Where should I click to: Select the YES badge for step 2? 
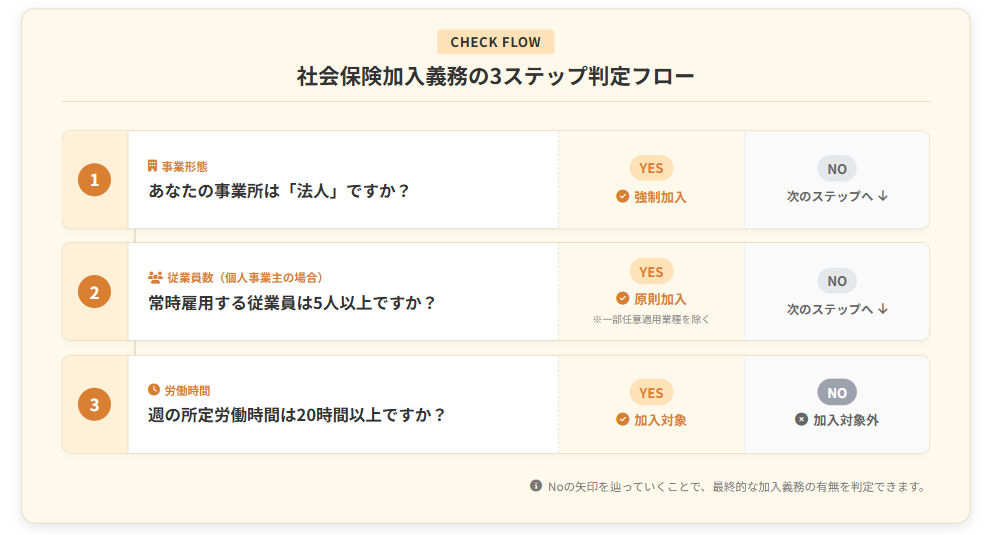pyautogui.click(x=651, y=271)
